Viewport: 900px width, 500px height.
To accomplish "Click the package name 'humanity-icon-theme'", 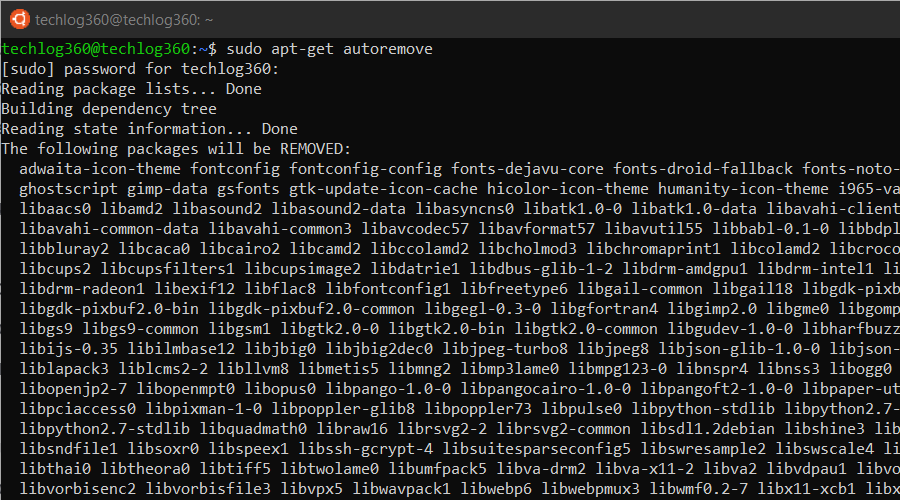I will (743, 189).
